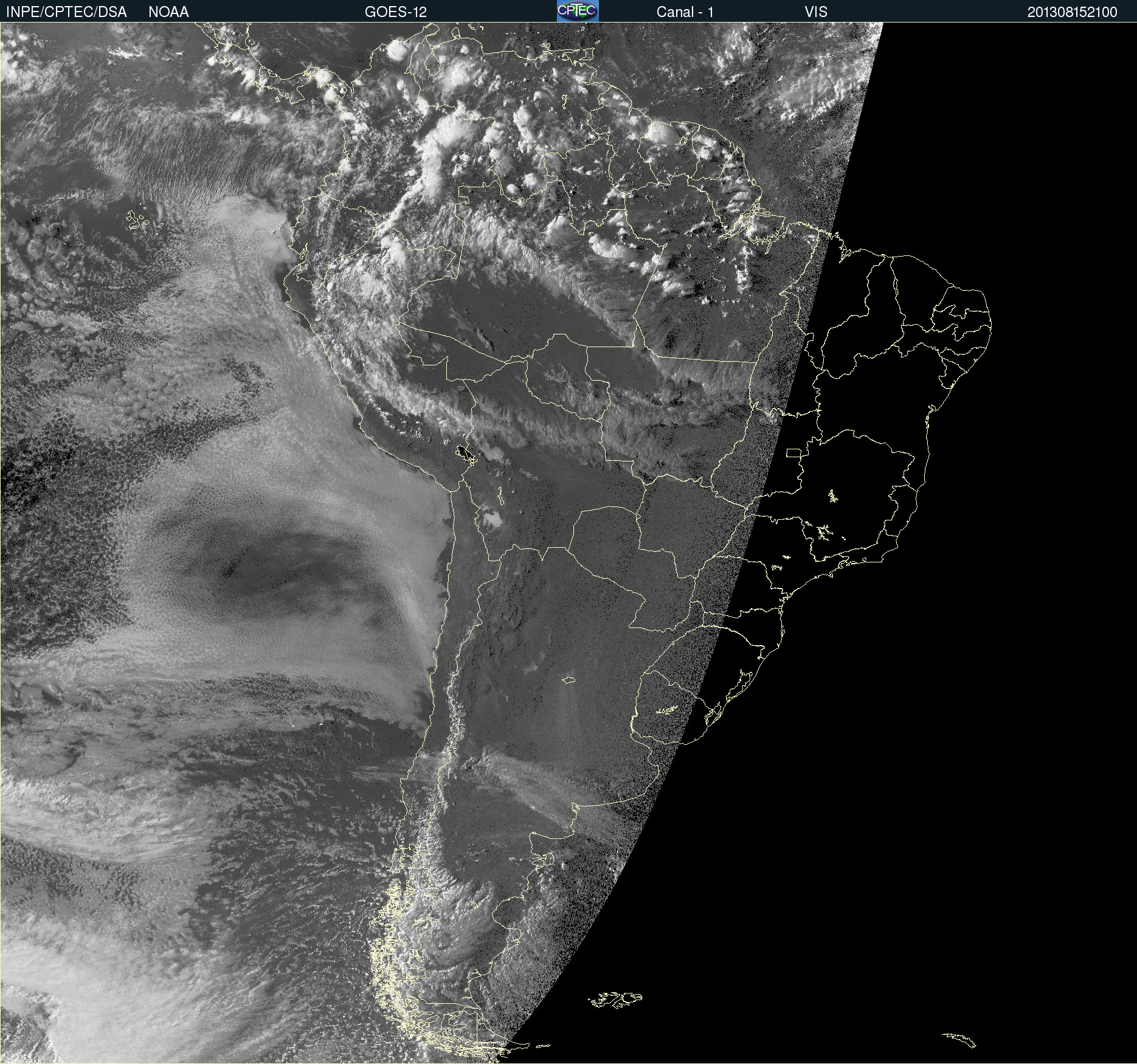Click the CPTEC logo in header
Image resolution: width=1137 pixels, height=1064 pixels.
[578, 11]
